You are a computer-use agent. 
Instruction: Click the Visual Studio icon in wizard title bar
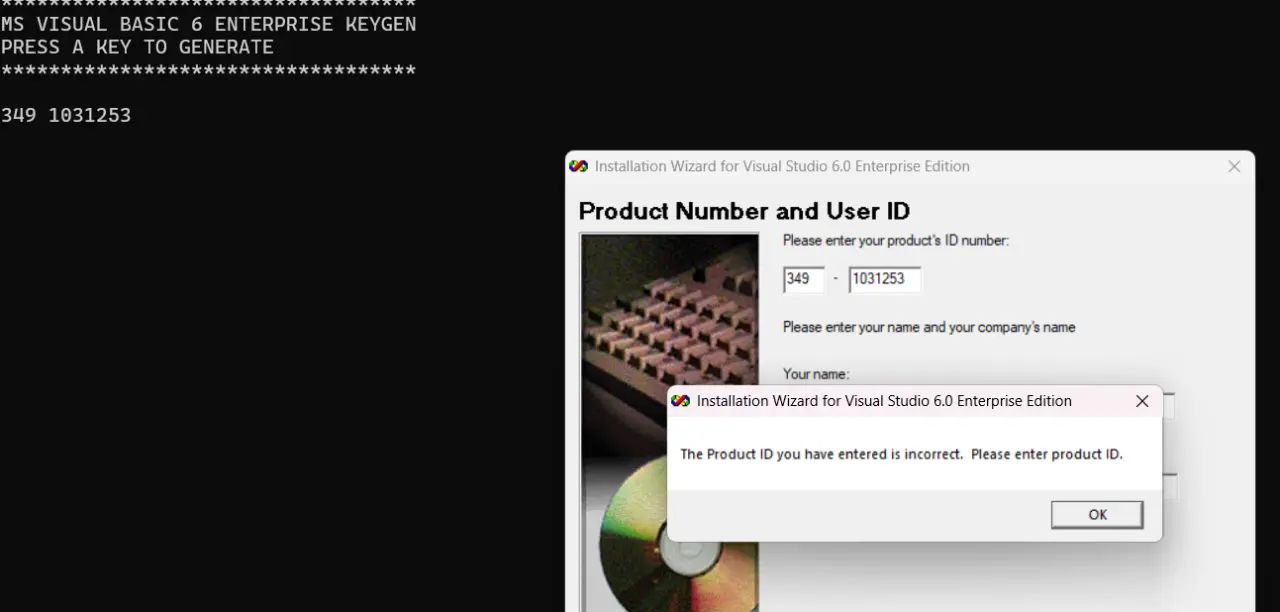pos(578,167)
